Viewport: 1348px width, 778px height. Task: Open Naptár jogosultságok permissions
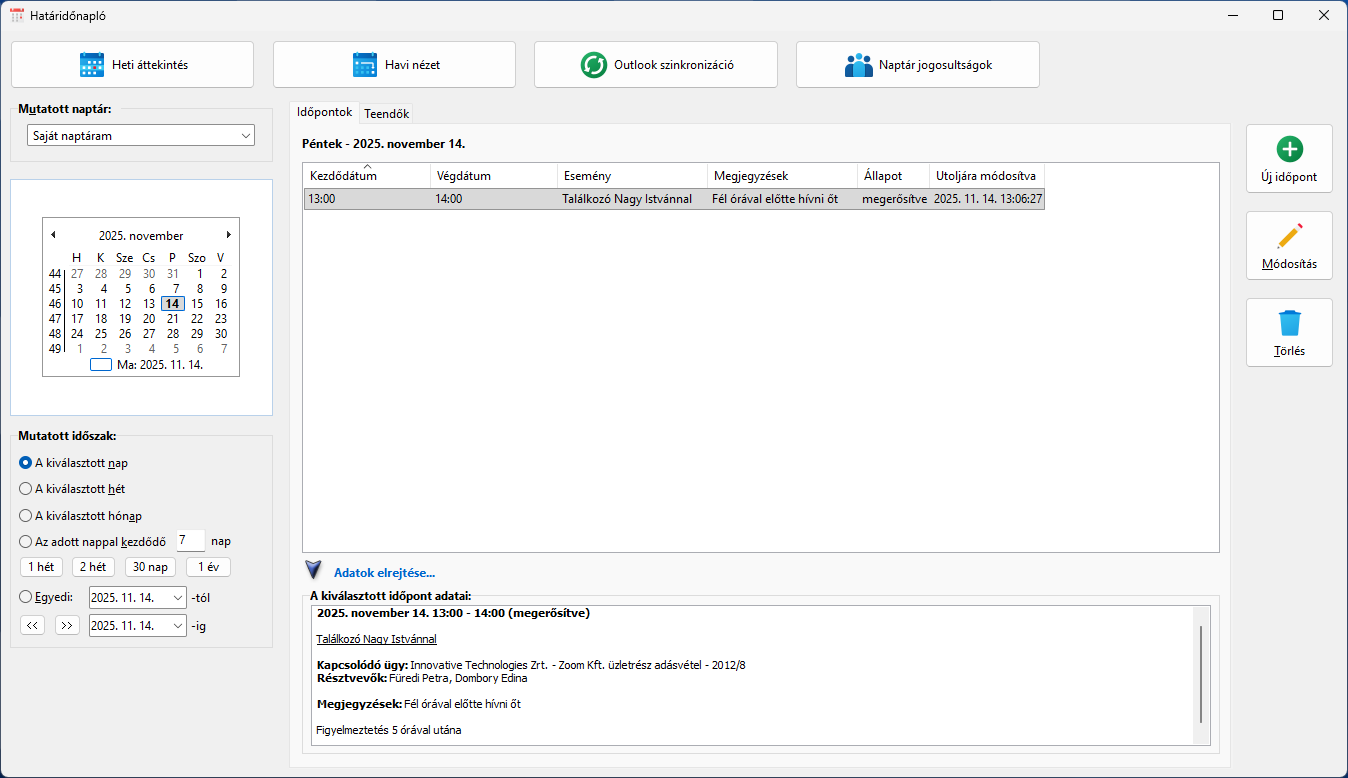pyautogui.click(x=917, y=65)
